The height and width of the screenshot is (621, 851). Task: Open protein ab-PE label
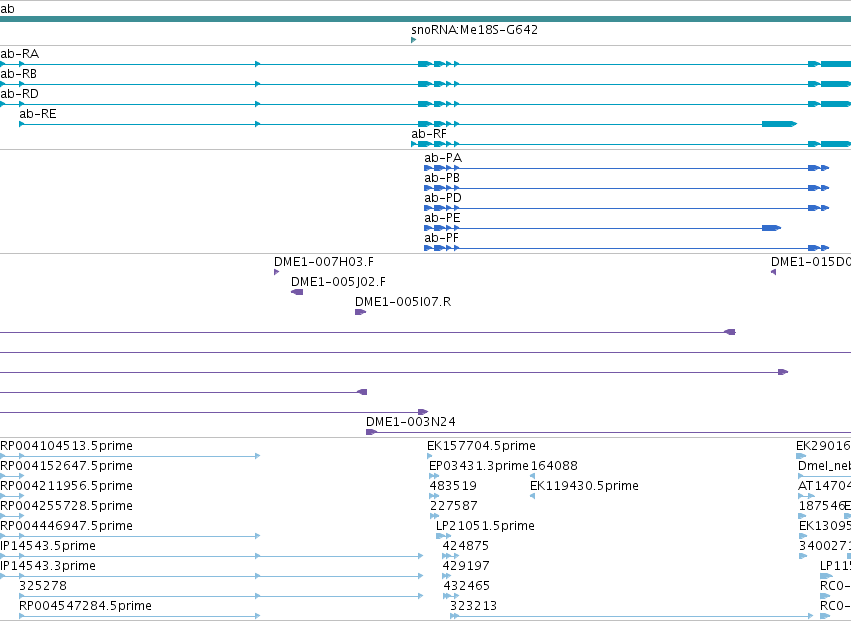pyautogui.click(x=442, y=218)
